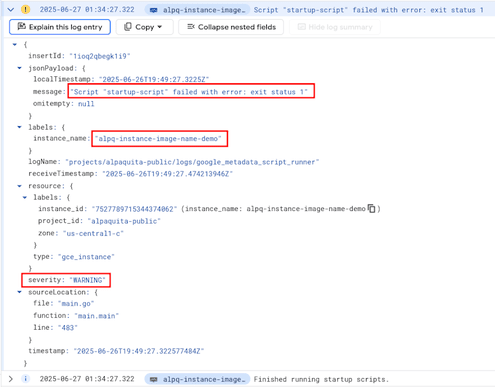This screenshot has width=495, height=387.
Task: Click the logName value google_metadata_script_runner
Action: click(x=192, y=162)
